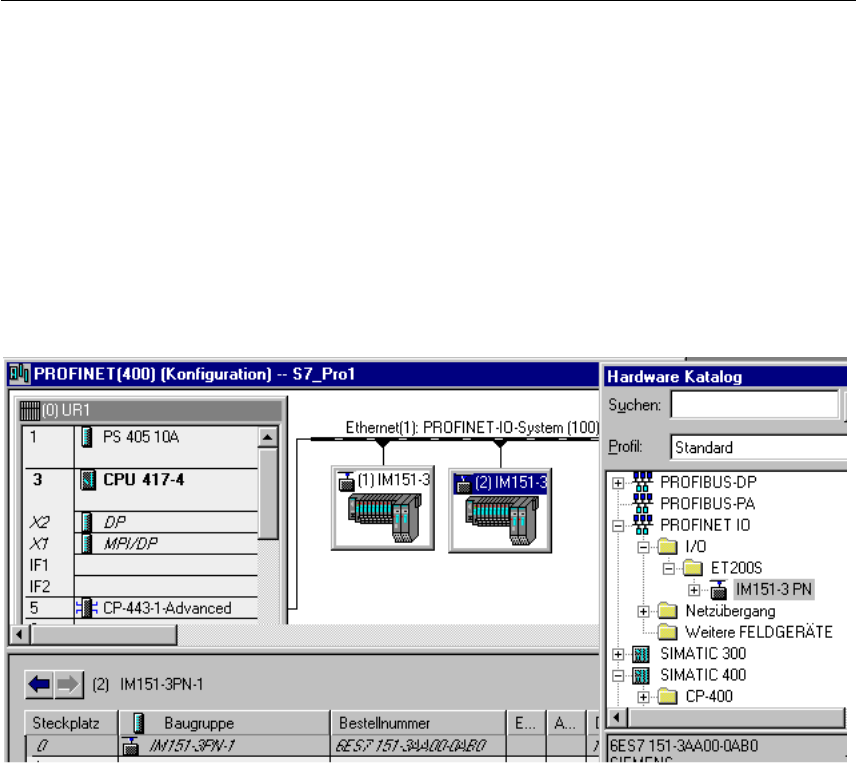Click the Baugruppe column header
Image resolution: width=856 pixels, height=765 pixels.
coord(223,722)
